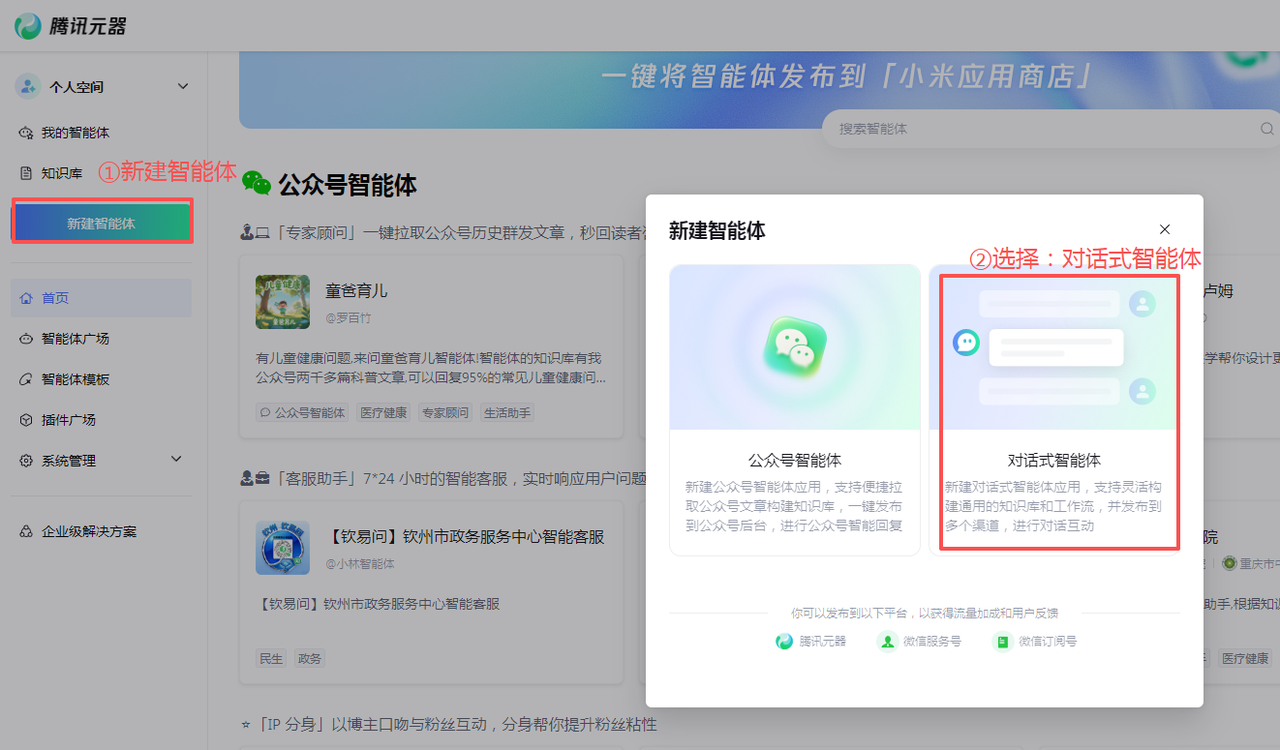The width and height of the screenshot is (1280, 750).
Task: Click the author name @小林智能体
Action: [x=360, y=564]
